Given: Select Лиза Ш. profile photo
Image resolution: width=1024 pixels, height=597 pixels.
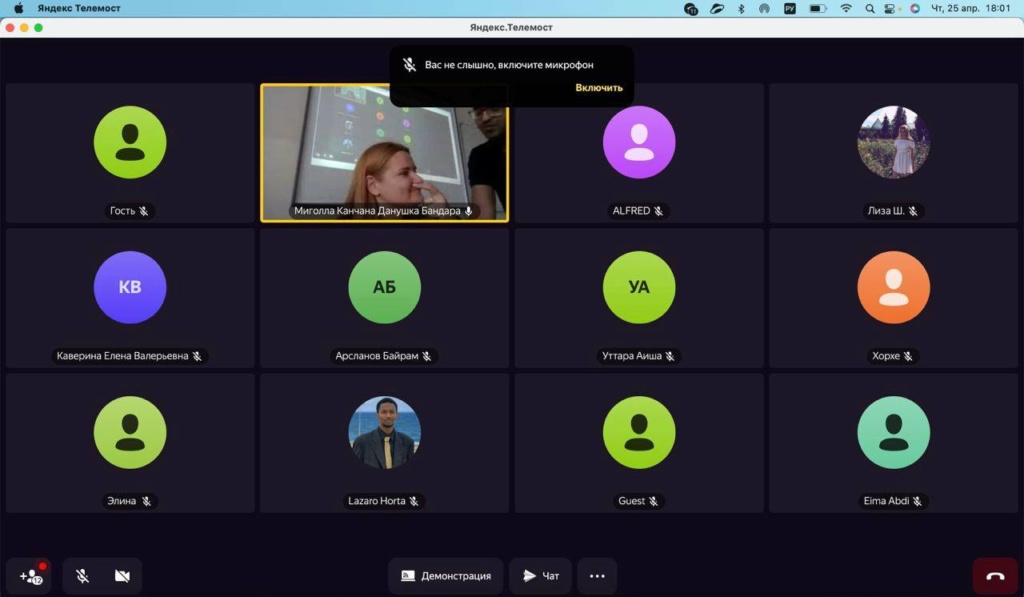Looking at the screenshot, I should point(893,142).
